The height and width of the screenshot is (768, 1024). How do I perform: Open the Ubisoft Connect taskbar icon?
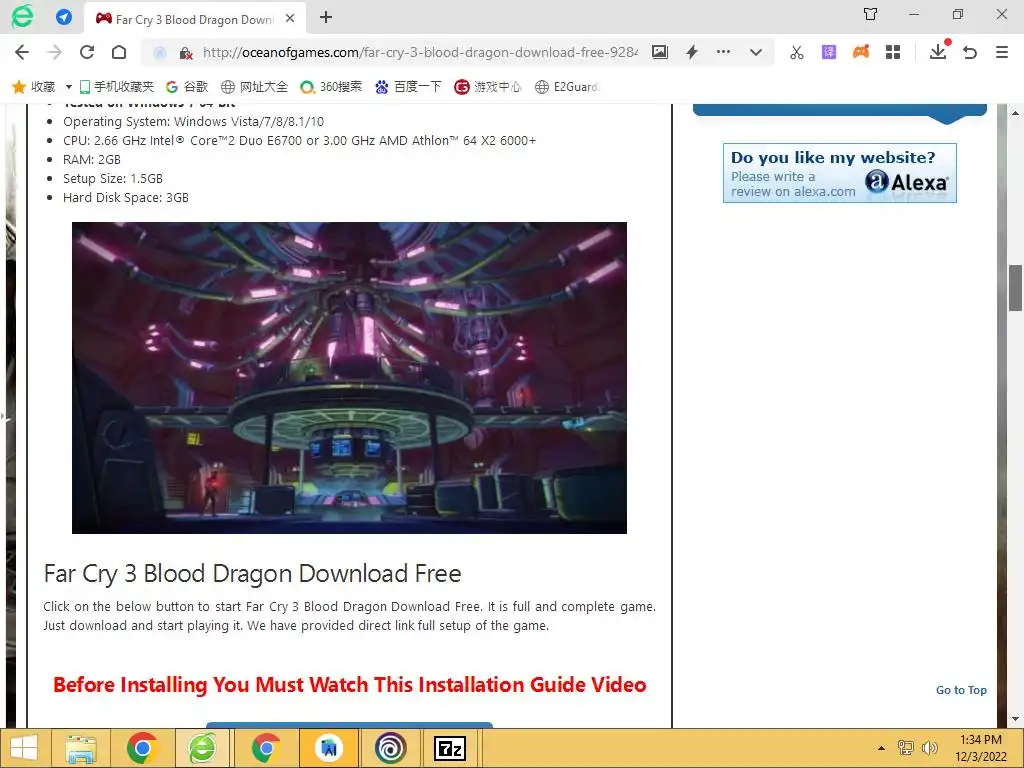pos(390,748)
